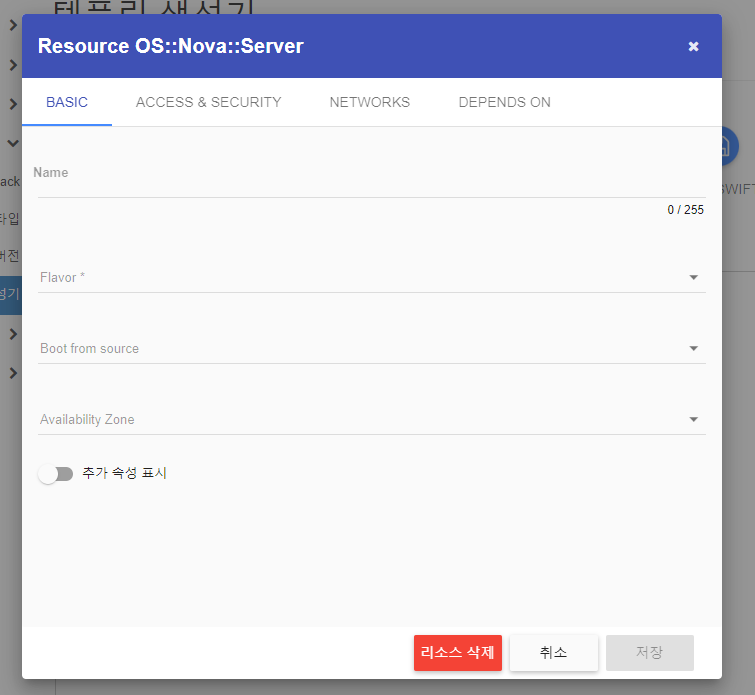
Task: Switch to the DEPENDS ON tab
Action: 505,102
